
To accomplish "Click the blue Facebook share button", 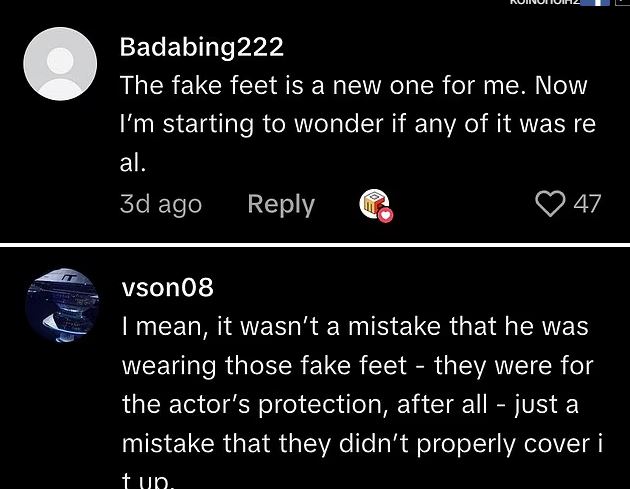I will (600, 3).
